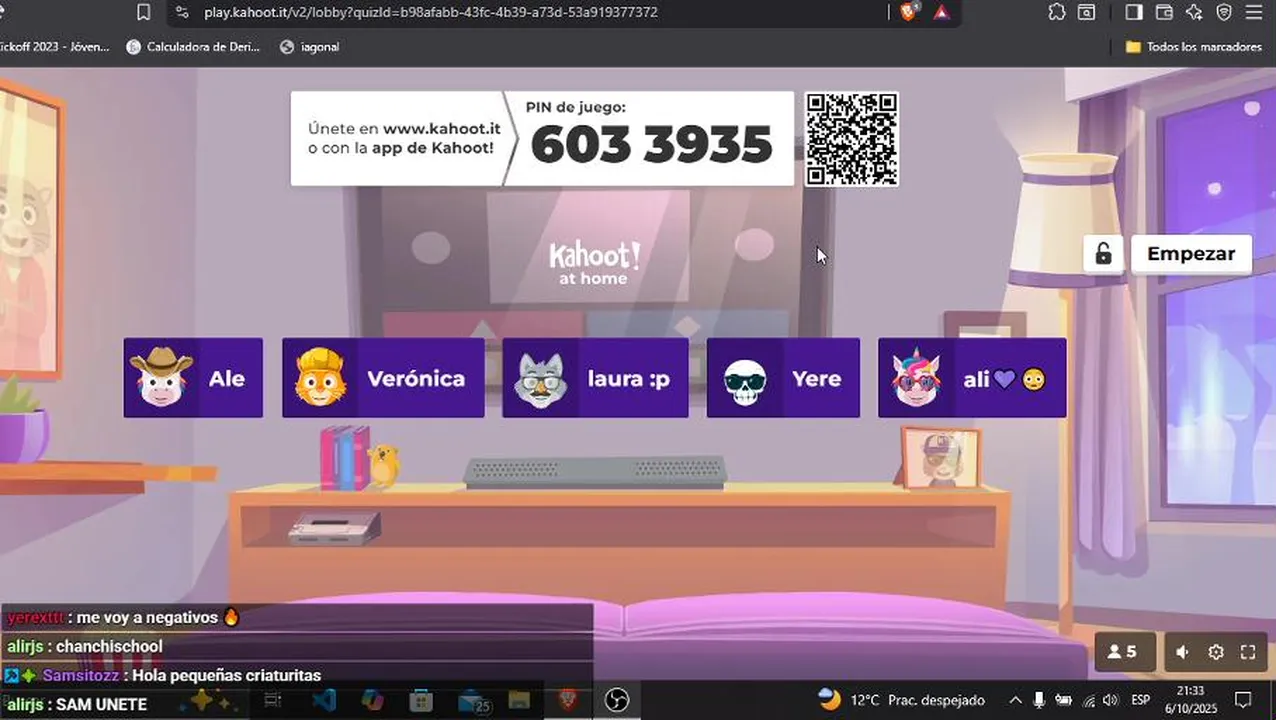Open Microsoft Copilot from taskbar

(x=372, y=701)
